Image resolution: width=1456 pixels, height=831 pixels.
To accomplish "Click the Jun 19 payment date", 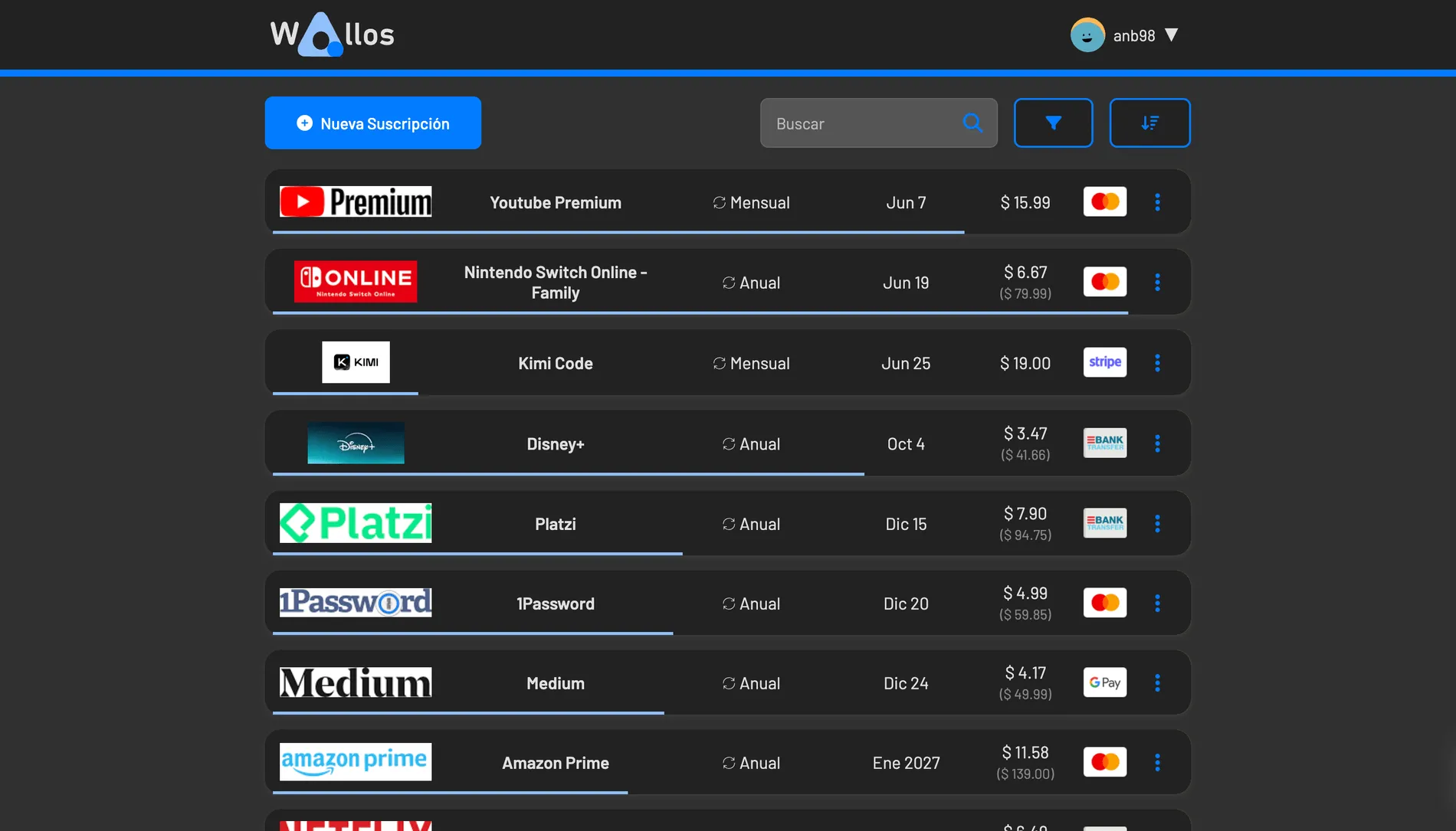I will (x=906, y=283).
